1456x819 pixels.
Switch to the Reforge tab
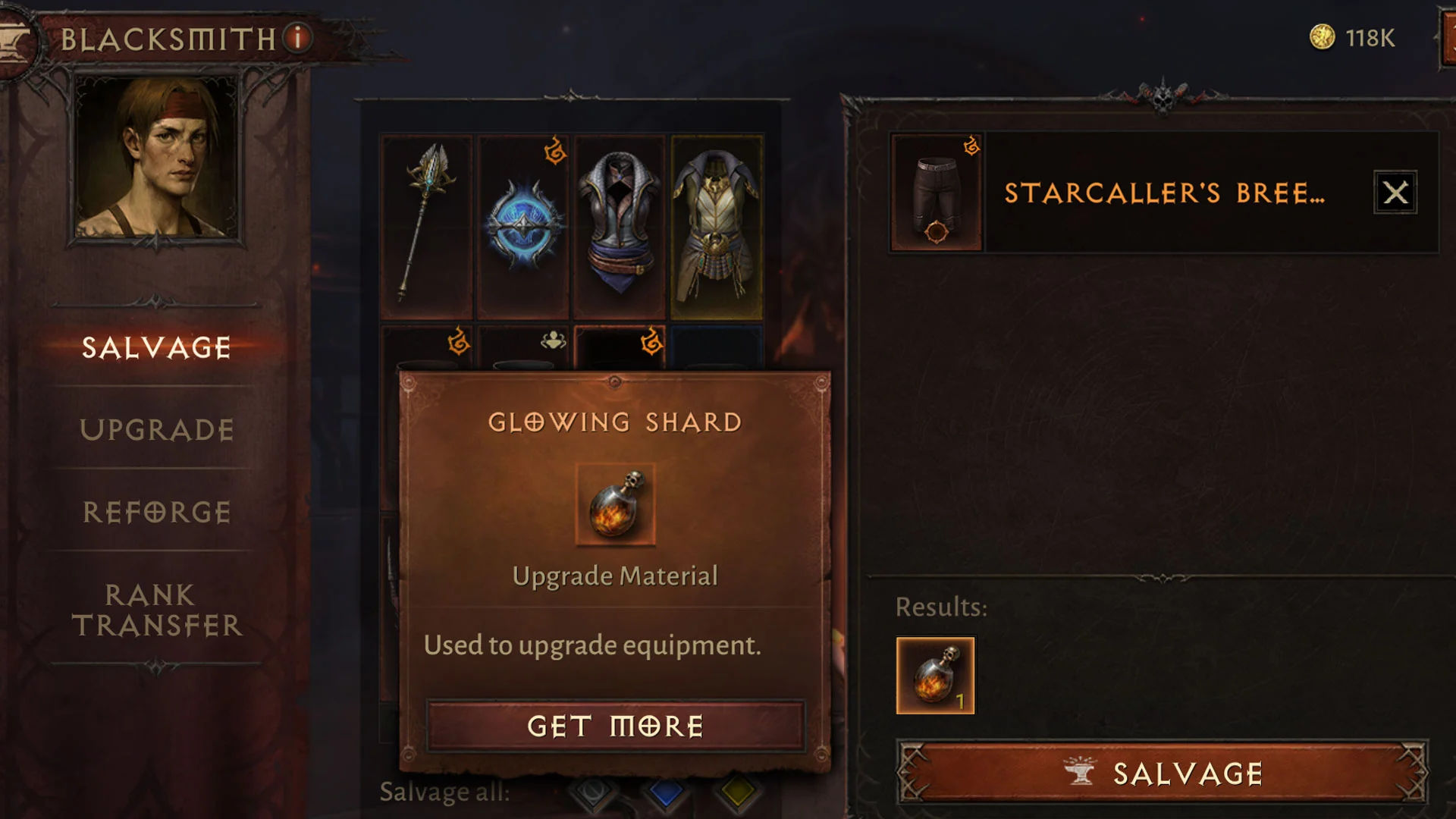156,512
